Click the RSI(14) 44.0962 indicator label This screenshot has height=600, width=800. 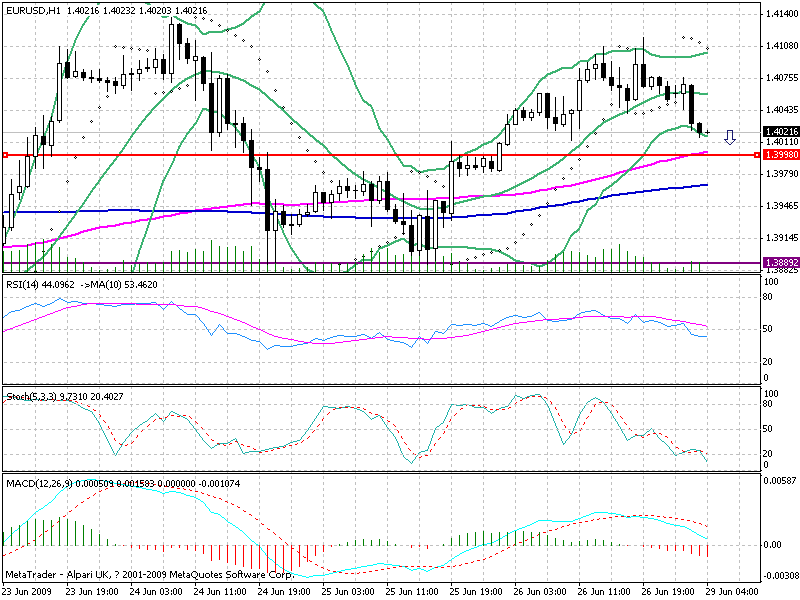pos(40,285)
